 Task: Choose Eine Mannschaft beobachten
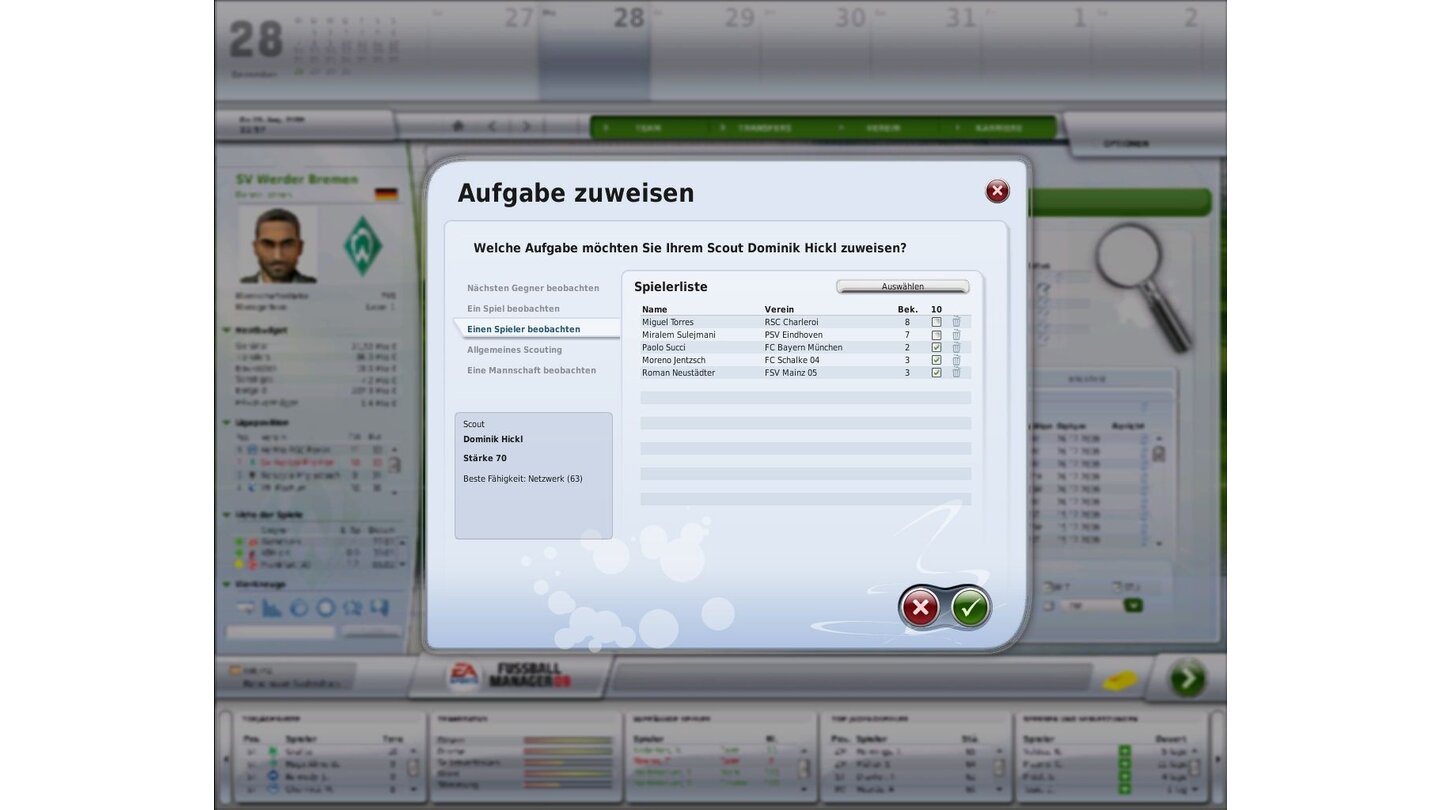(x=531, y=370)
